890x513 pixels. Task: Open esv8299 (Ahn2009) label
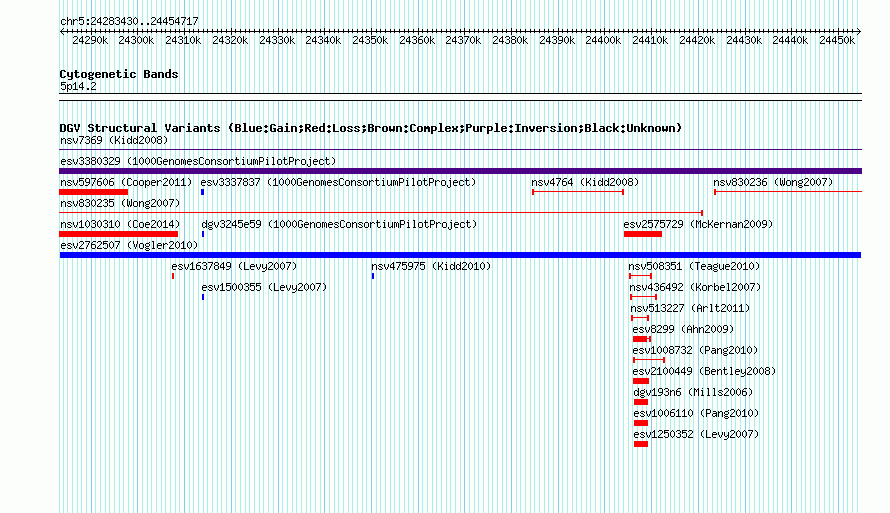[x=683, y=329]
